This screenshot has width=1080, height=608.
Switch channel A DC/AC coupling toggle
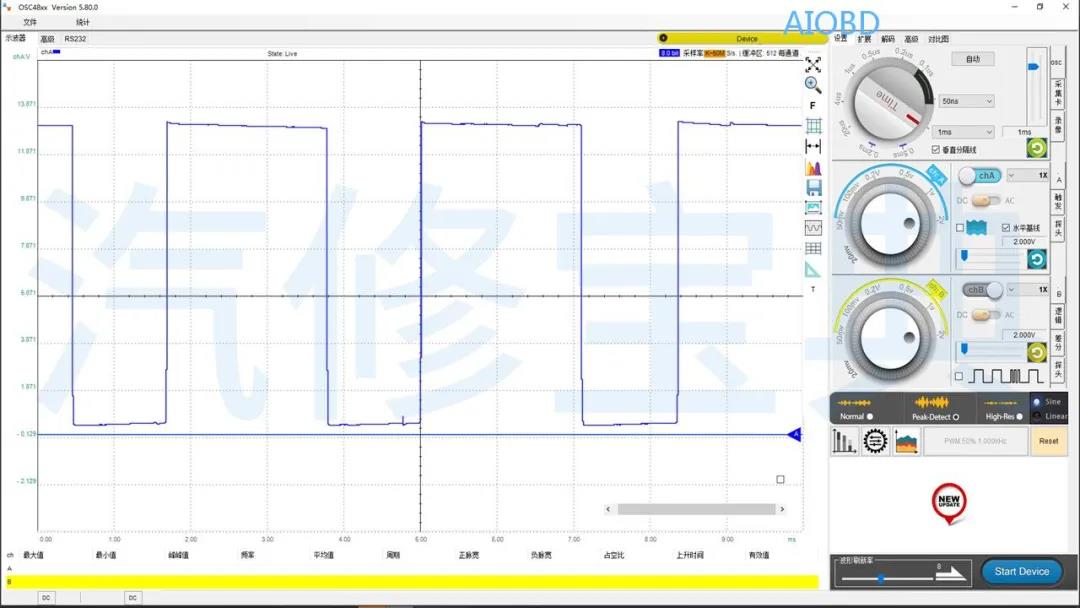[986, 201]
